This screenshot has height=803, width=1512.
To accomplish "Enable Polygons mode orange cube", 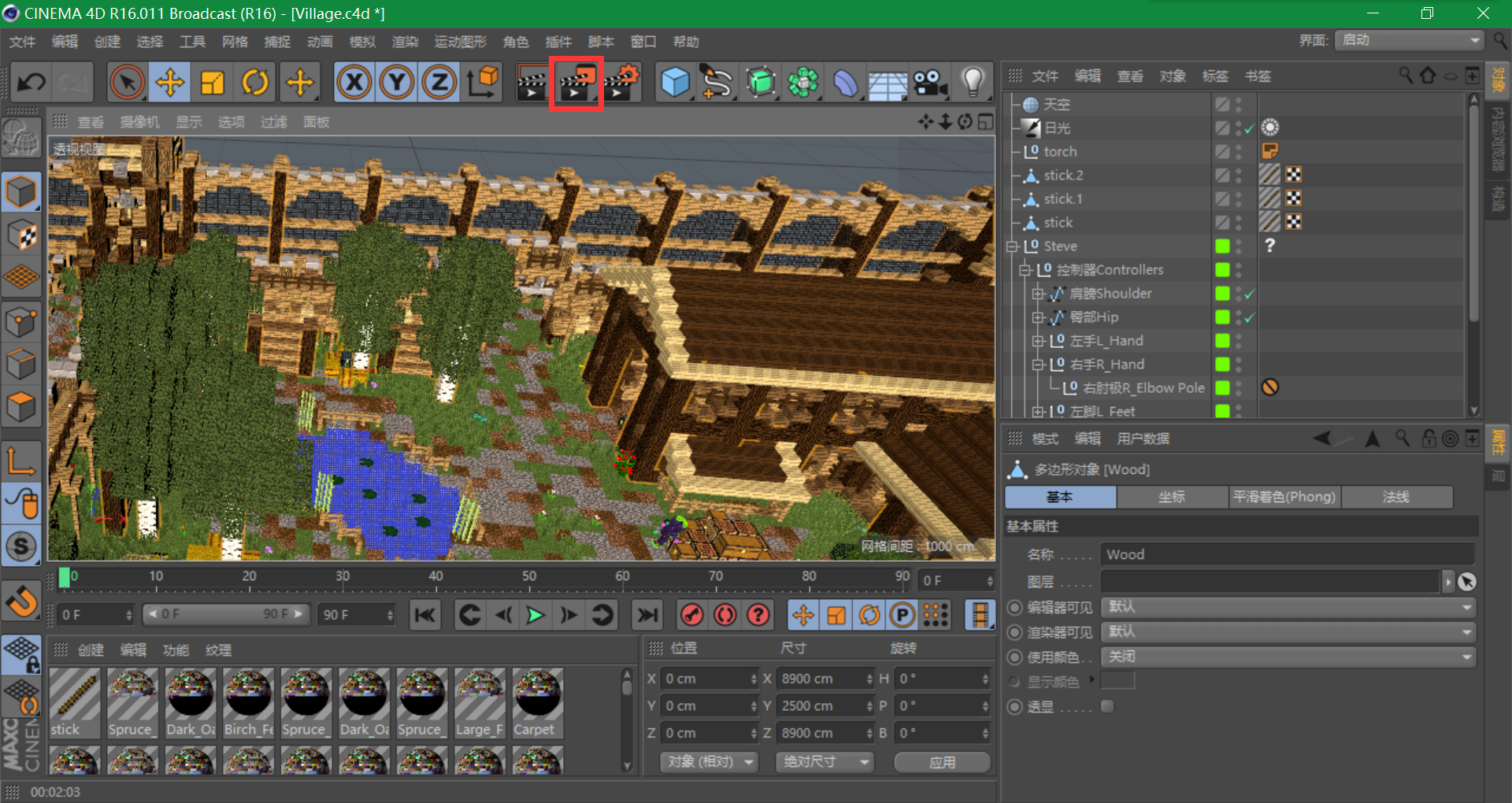I will pos(21,407).
